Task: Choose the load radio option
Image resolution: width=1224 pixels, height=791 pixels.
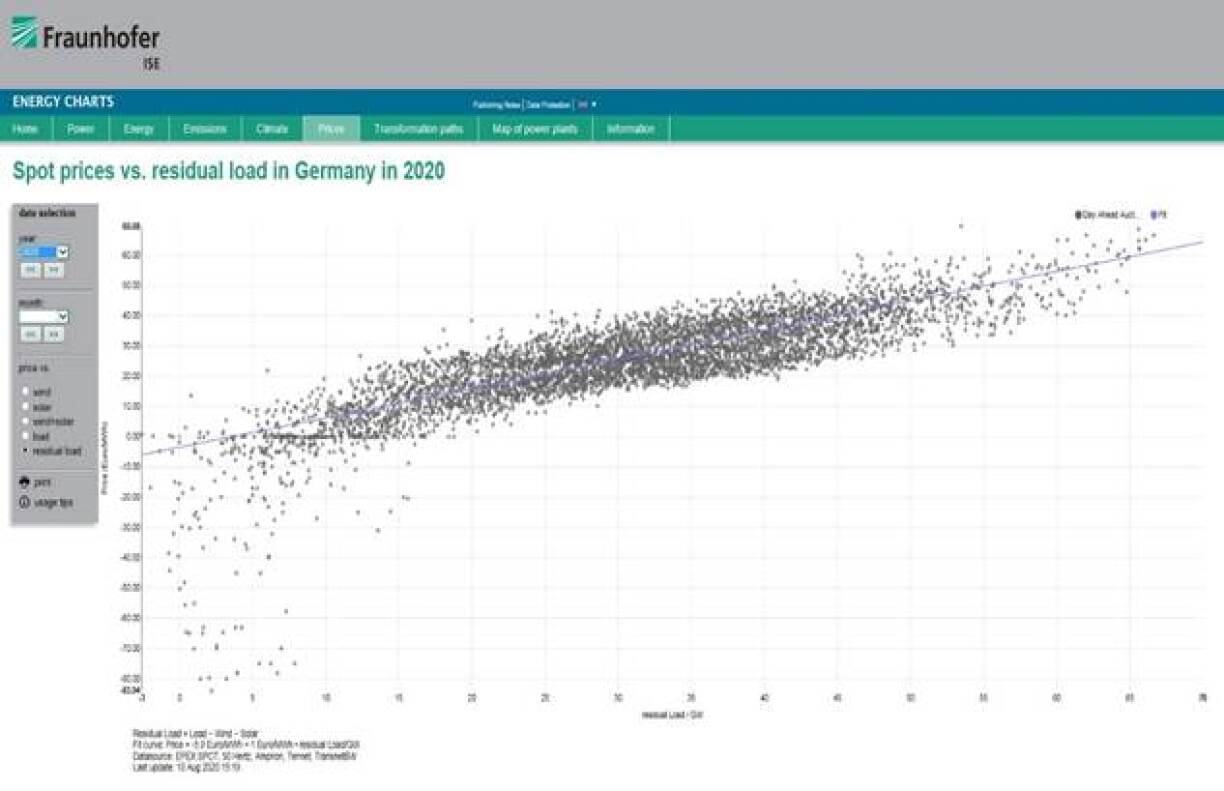Action: click(x=25, y=436)
